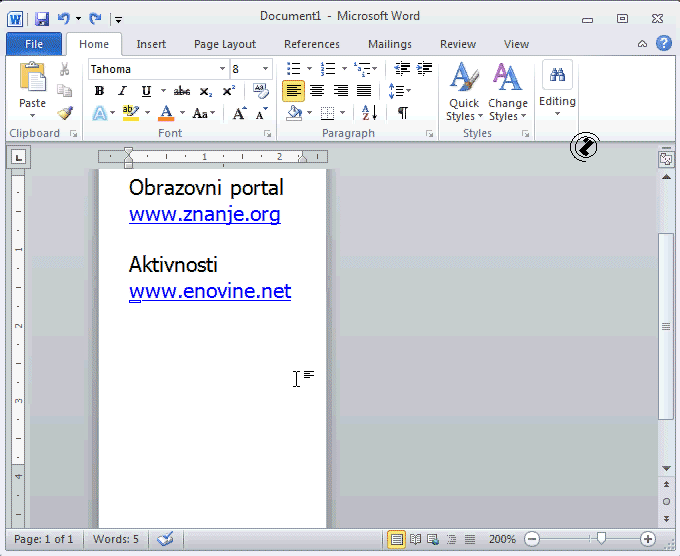Apply italic formatting
Image resolution: width=680 pixels, height=556 pixels.
tap(122, 91)
